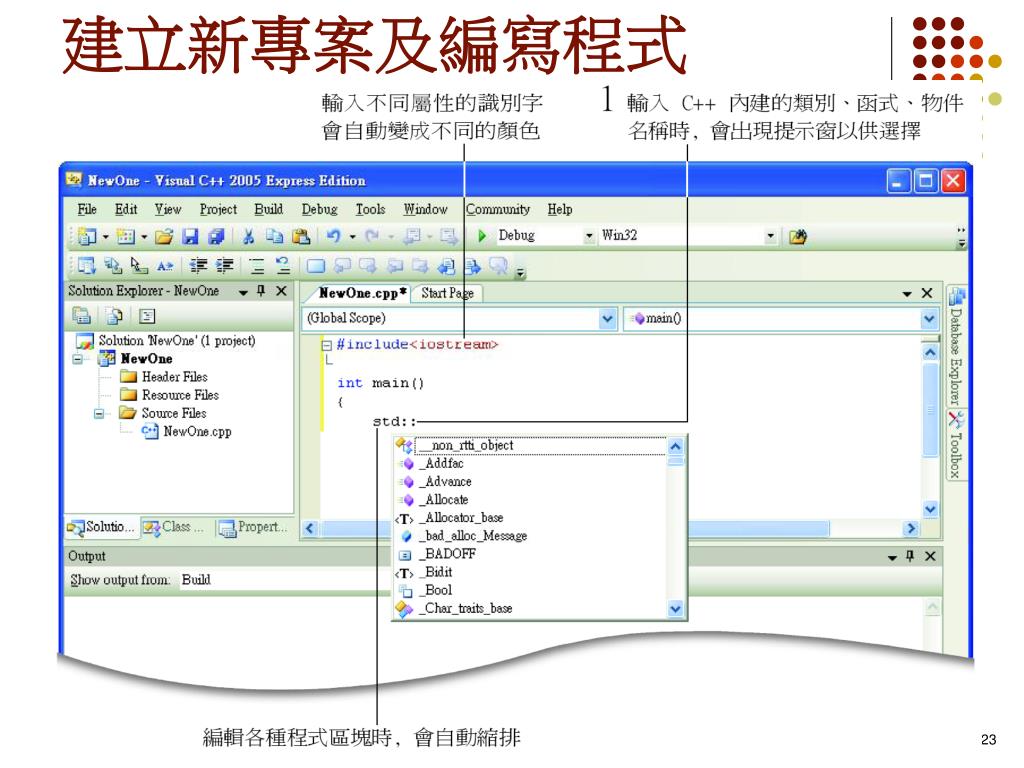Click the Increase Indent icon
Viewport: 1024px width, 768px height.
225,265
